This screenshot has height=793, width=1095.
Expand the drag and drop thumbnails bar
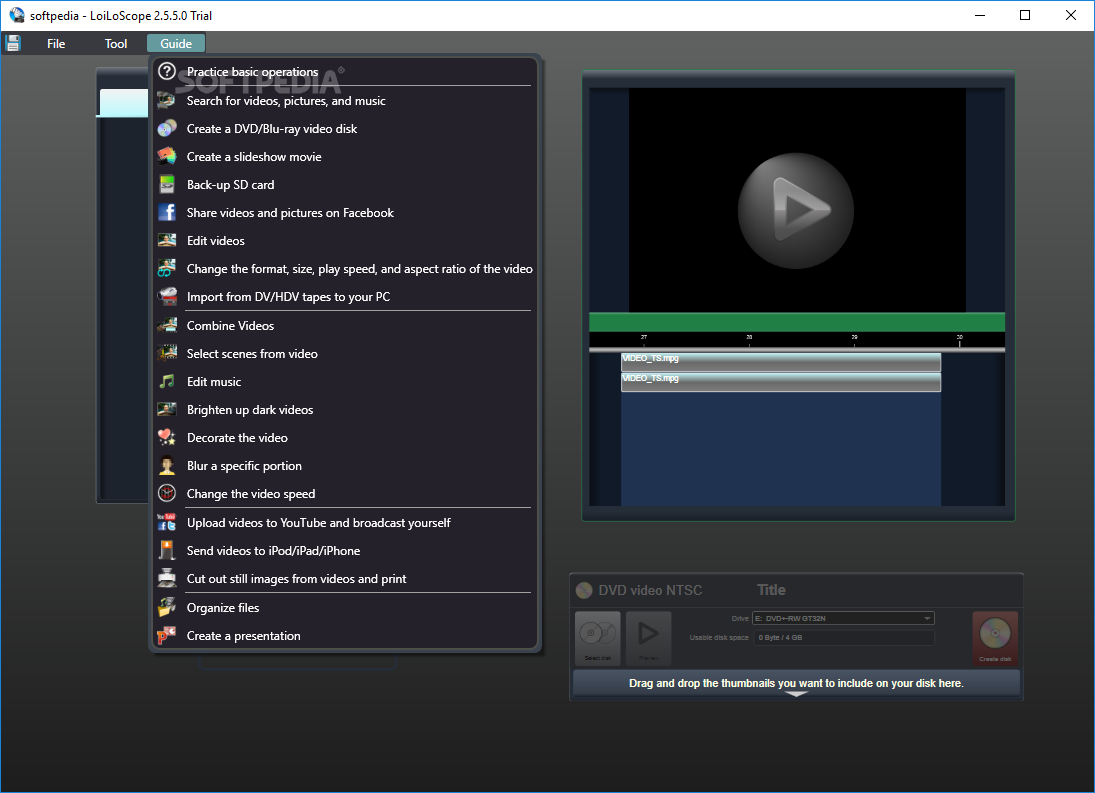[796, 685]
